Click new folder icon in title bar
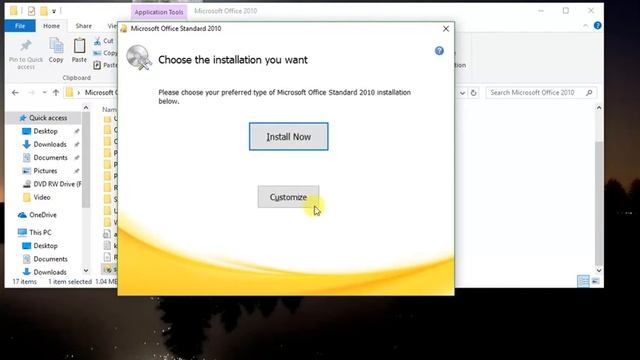The image size is (640, 360). coord(43,11)
